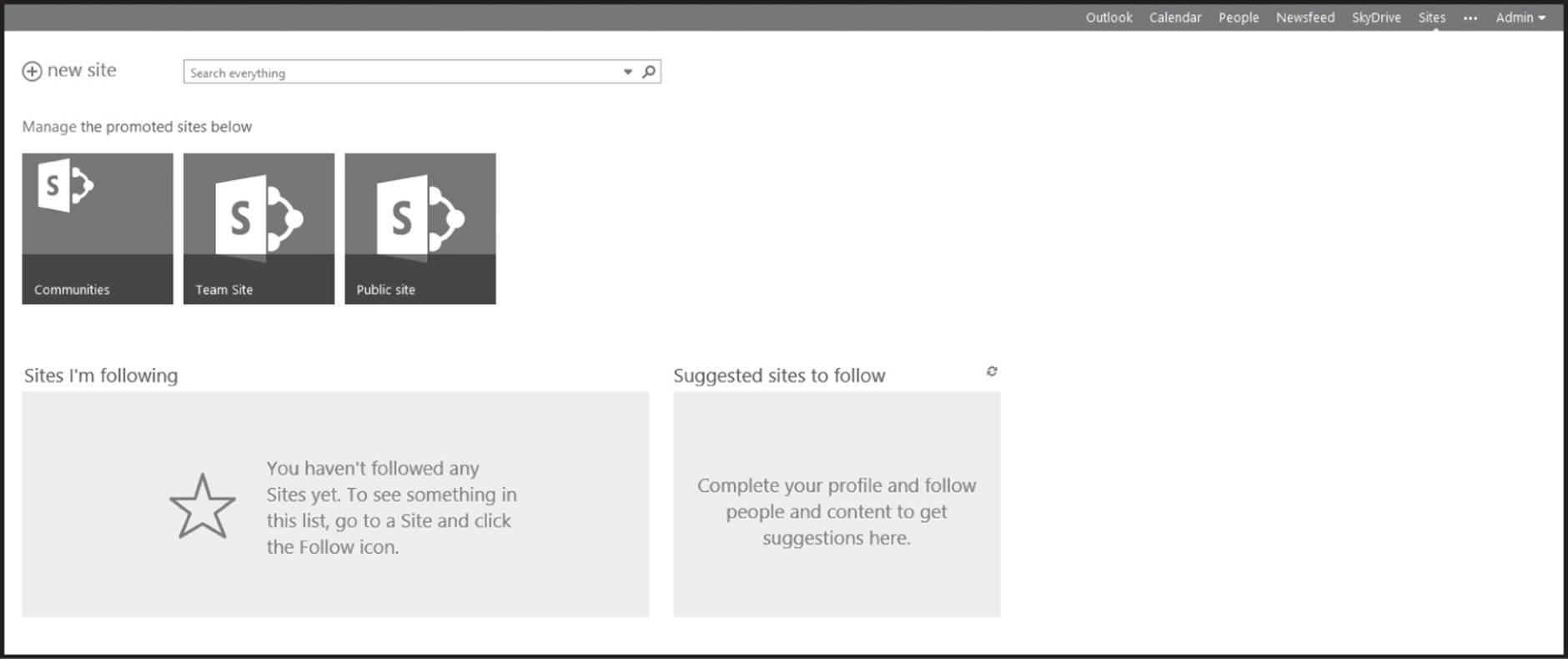Image resolution: width=1568 pixels, height=659 pixels.
Task: Click the 'Sites I'm following' heading
Action: pyautogui.click(x=101, y=375)
